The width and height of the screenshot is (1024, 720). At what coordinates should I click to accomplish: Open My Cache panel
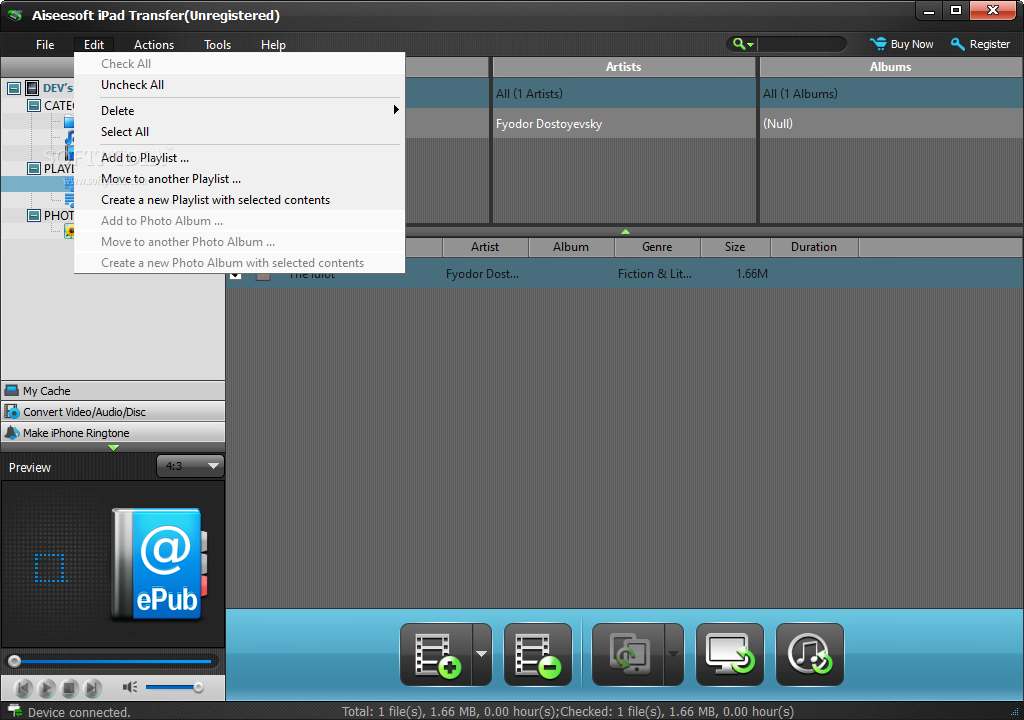[113, 391]
